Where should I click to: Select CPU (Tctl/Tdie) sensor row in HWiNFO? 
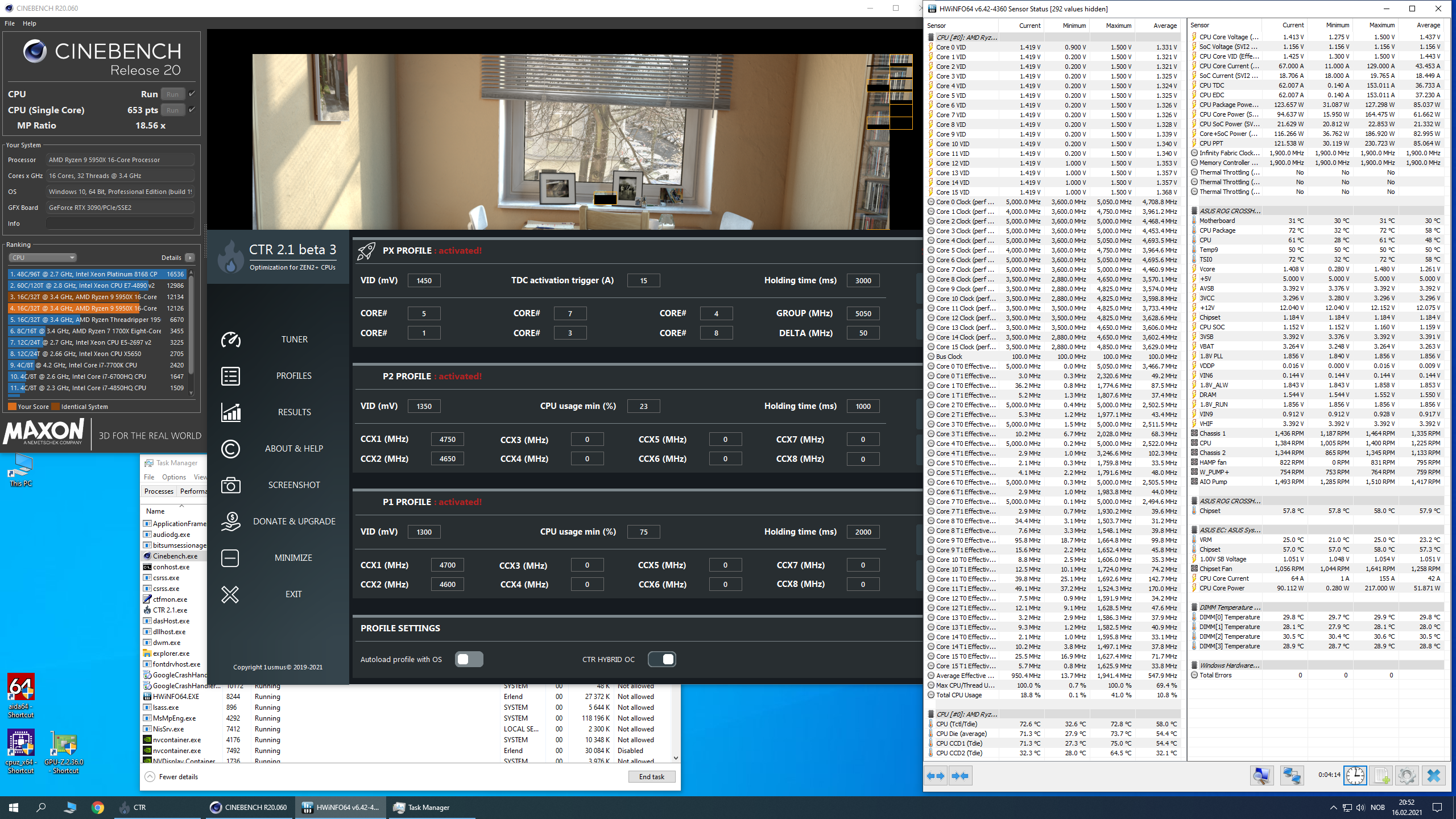[1053, 724]
